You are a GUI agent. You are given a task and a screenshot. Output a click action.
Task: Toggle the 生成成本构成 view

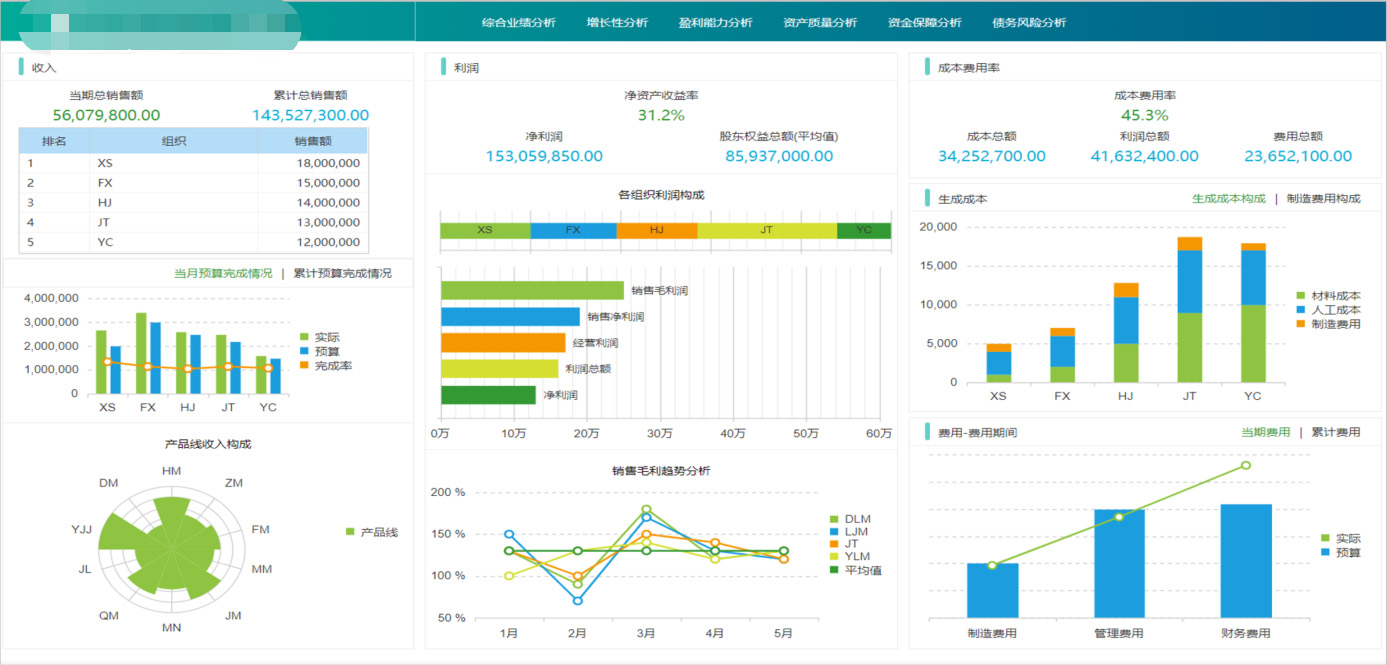coord(1228,199)
